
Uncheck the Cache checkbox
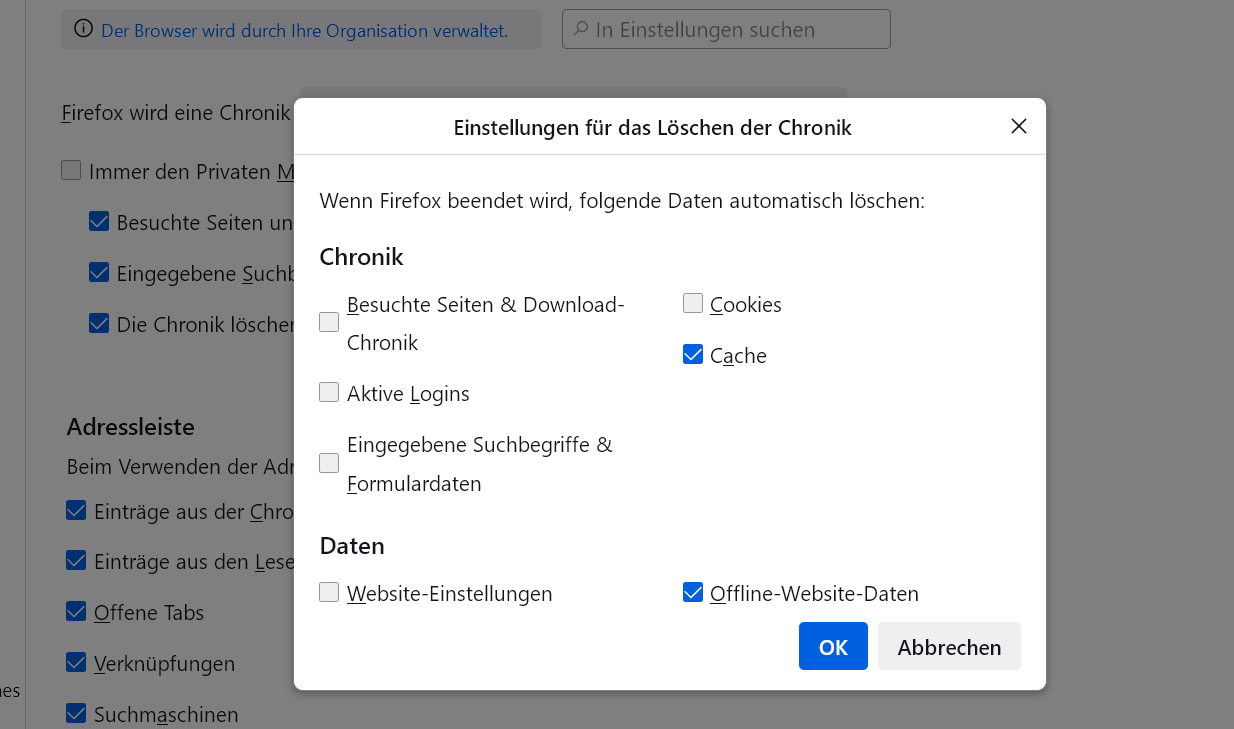pyautogui.click(x=693, y=354)
